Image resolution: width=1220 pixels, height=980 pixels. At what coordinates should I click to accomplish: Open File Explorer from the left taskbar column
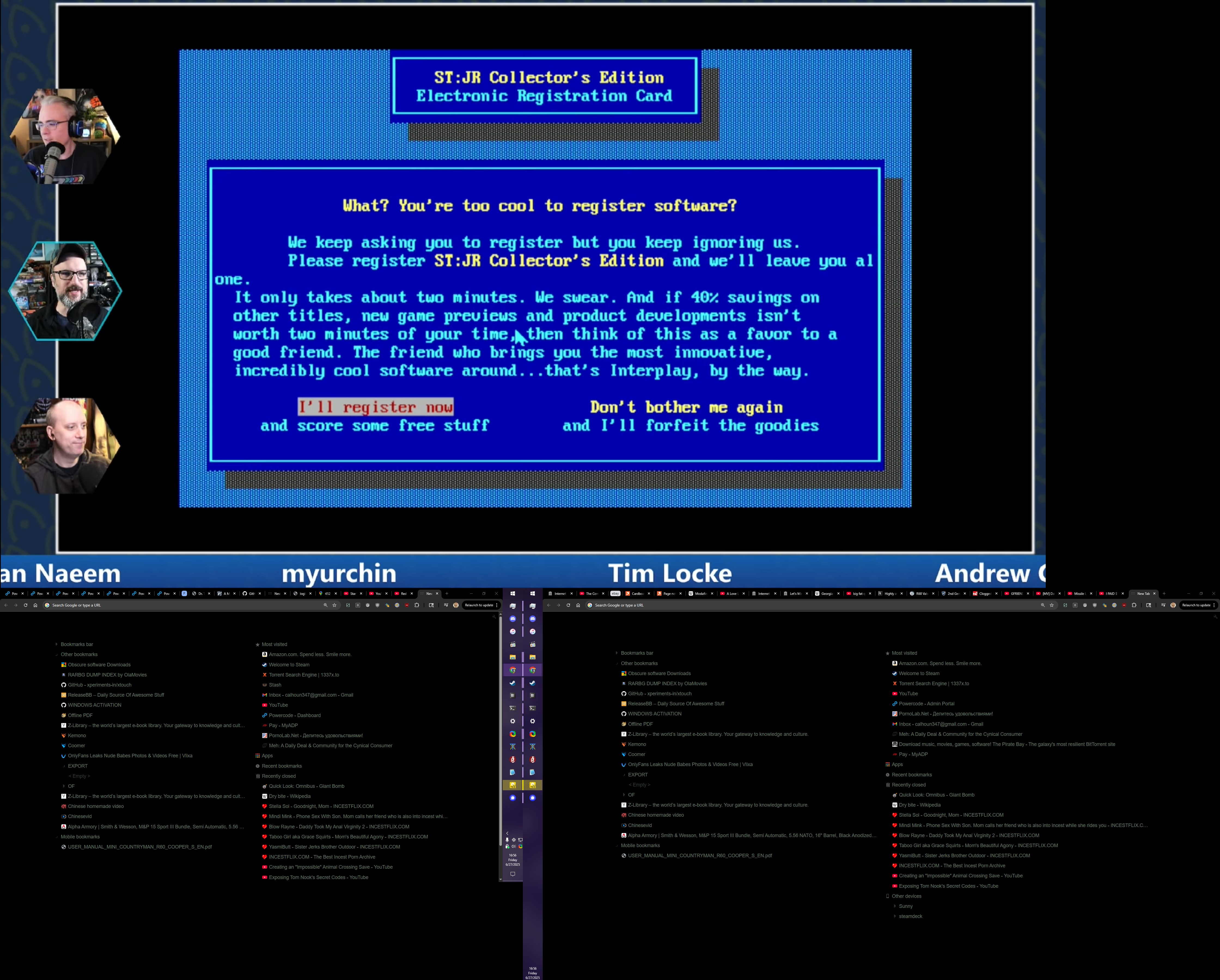513,657
